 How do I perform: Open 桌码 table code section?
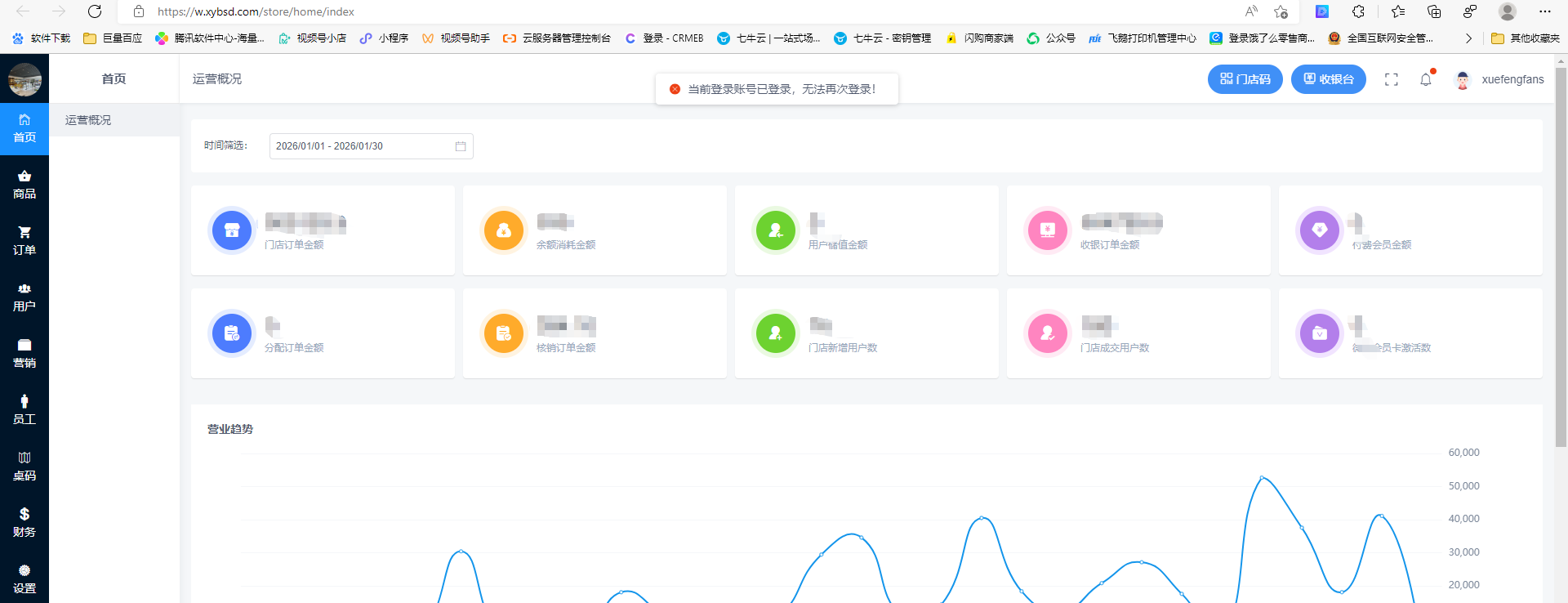24,467
